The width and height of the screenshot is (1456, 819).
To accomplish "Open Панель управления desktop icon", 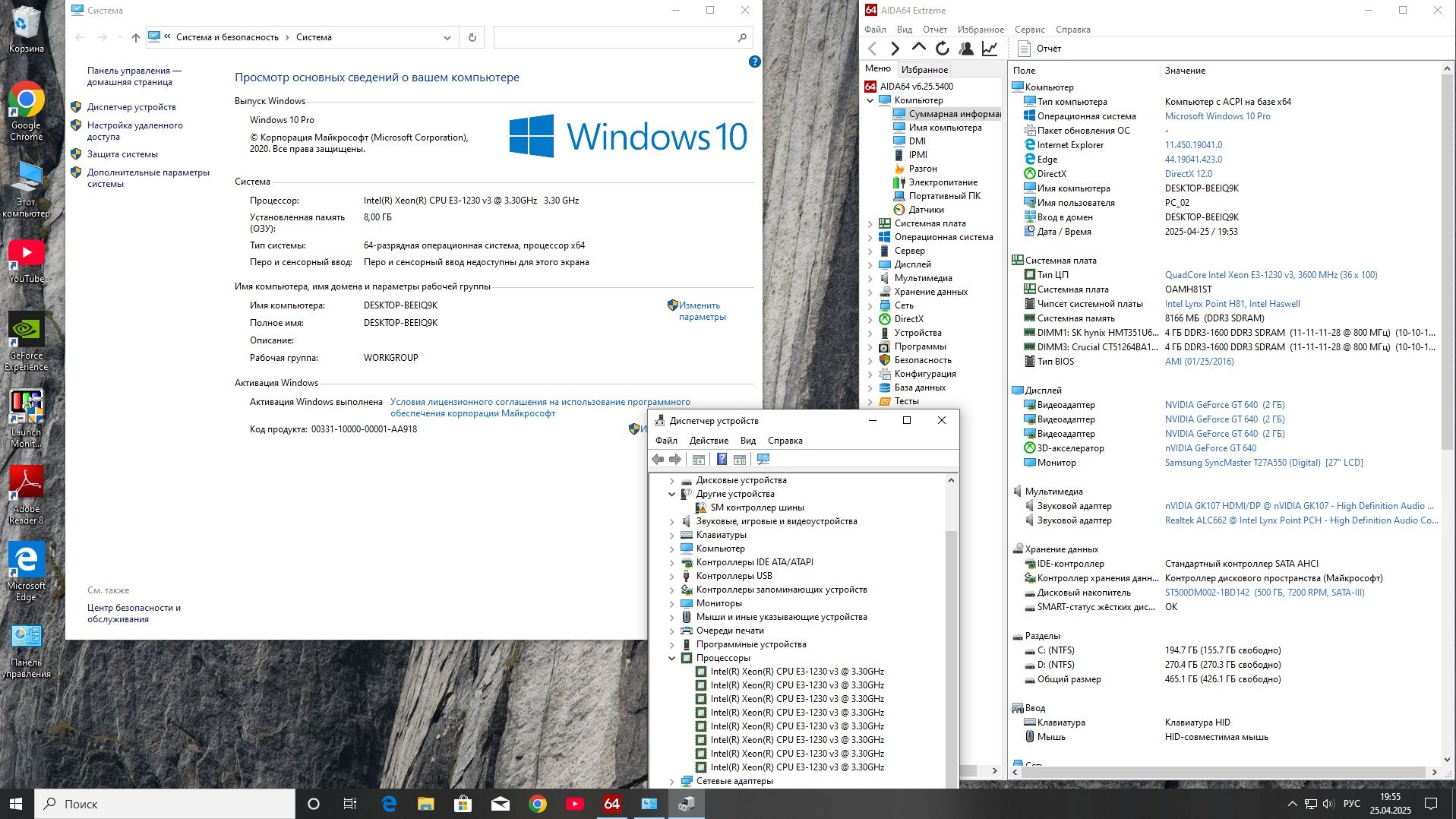I will coord(27,650).
